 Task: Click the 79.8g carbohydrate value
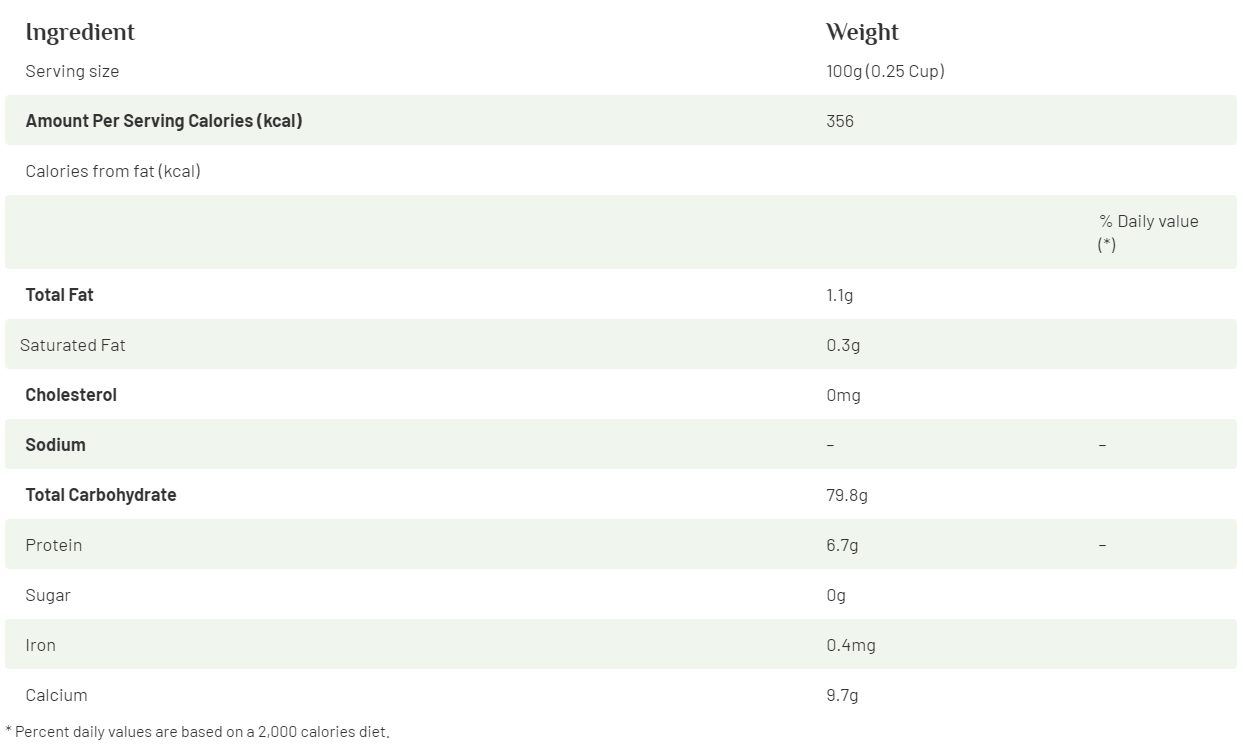(x=847, y=495)
